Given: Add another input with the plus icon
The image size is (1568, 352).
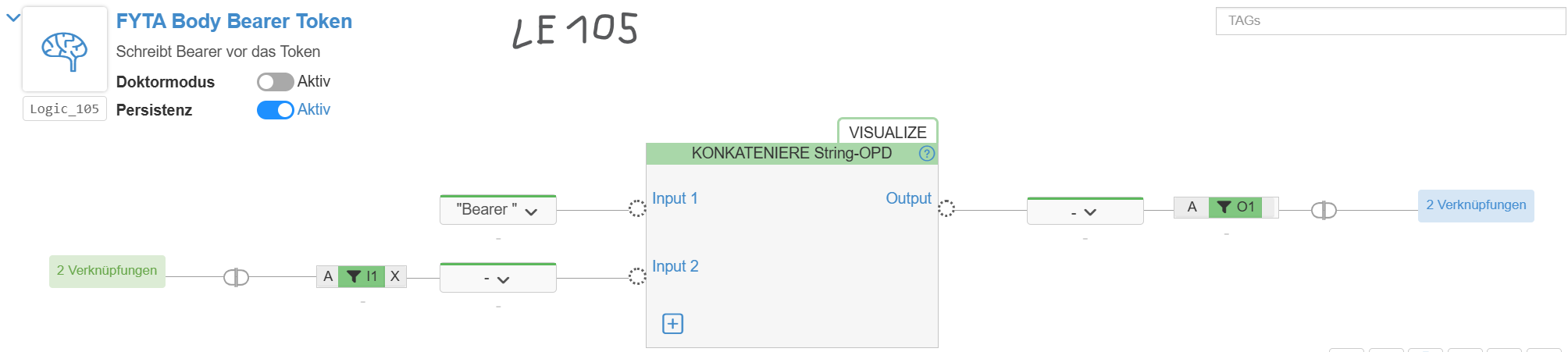Looking at the screenshot, I should coord(672,324).
